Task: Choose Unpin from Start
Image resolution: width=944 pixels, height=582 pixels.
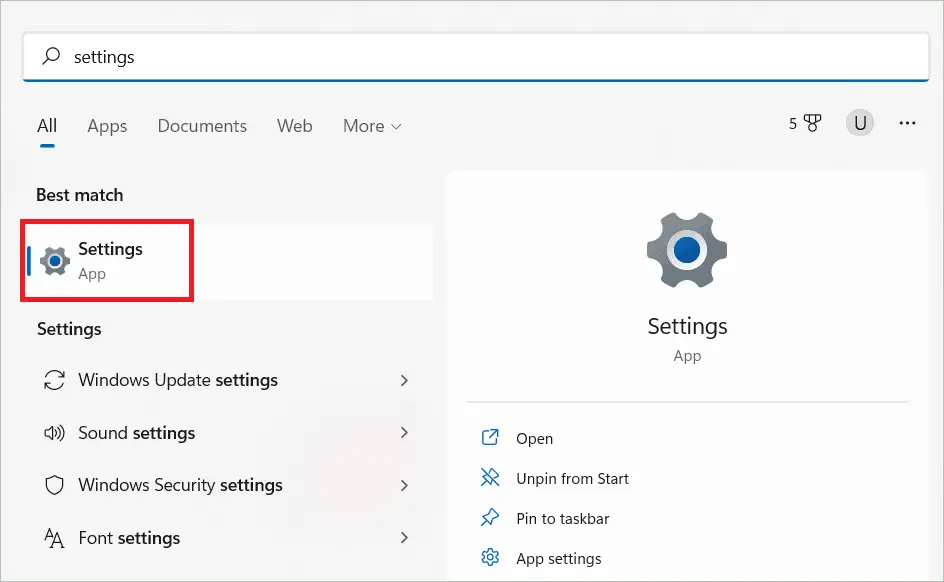Action: pyautogui.click(x=572, y=478)
